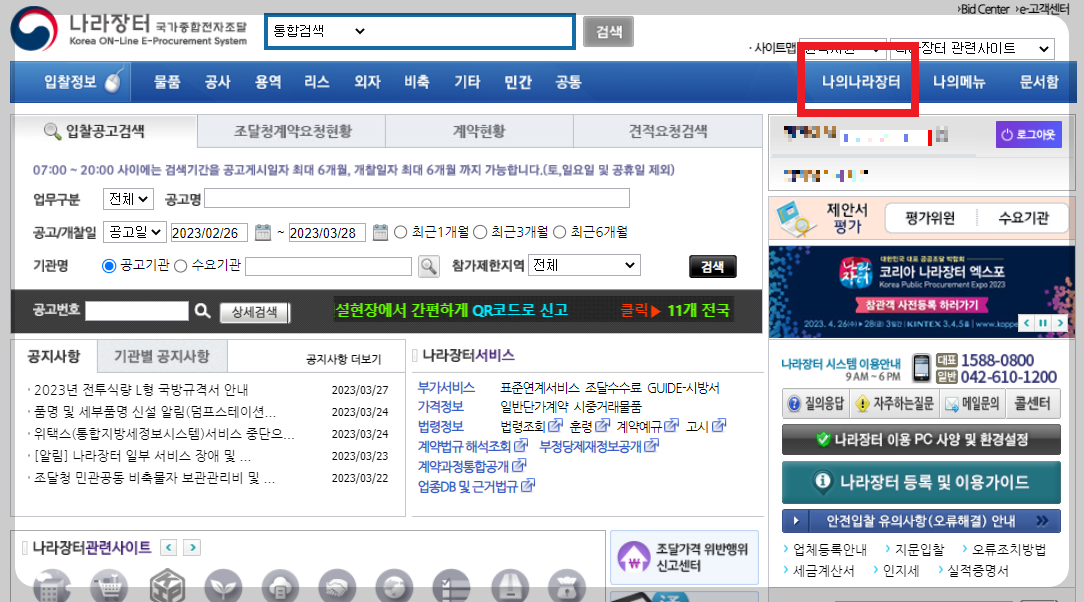The width and height of the screenshot is (1084, 602).
Task: Click 공지사항 더보기 link
Action: click(x=344, y=359)
